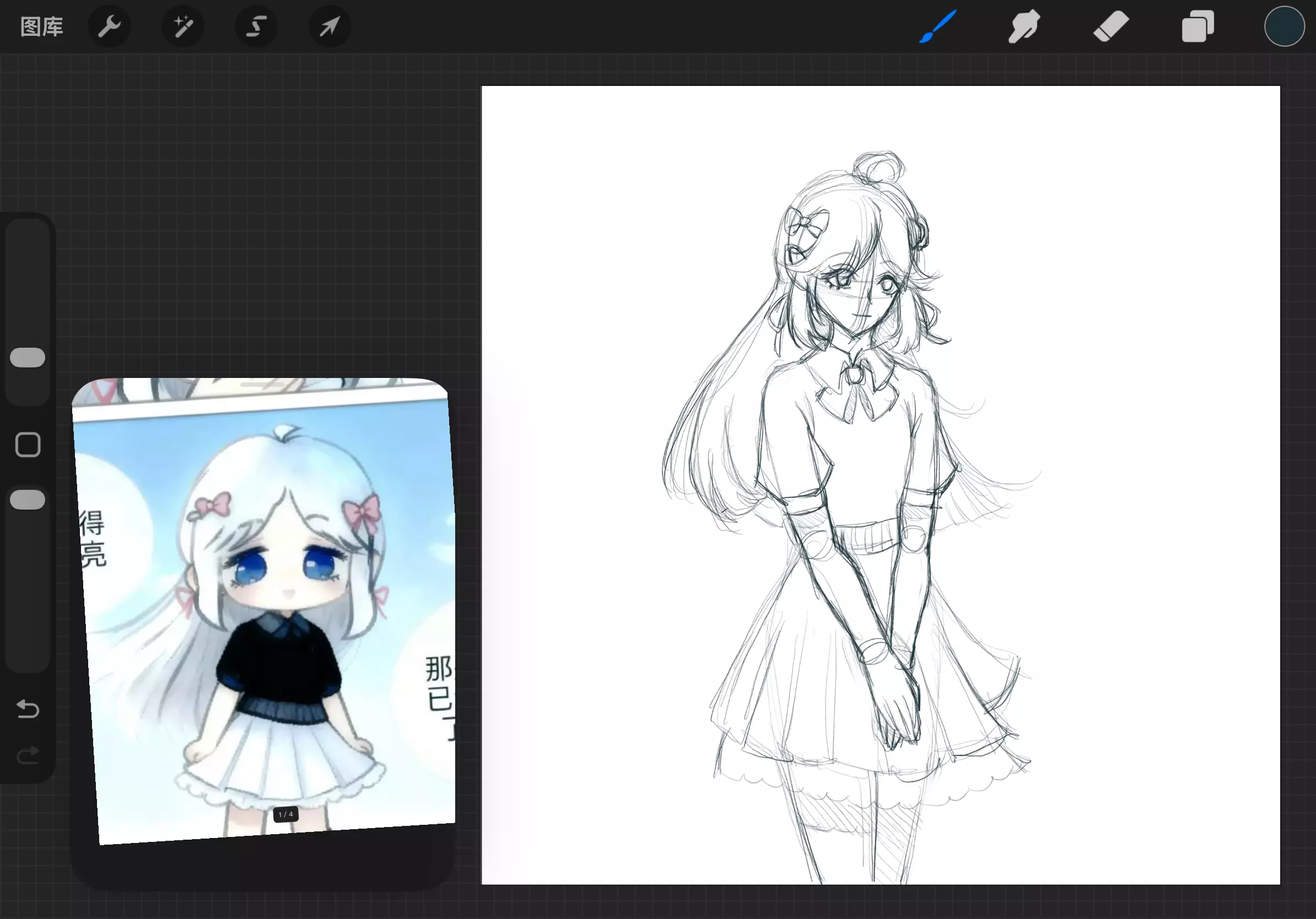
Task: Open the Adjustments magic wand menu
Action: pos(183,26)
